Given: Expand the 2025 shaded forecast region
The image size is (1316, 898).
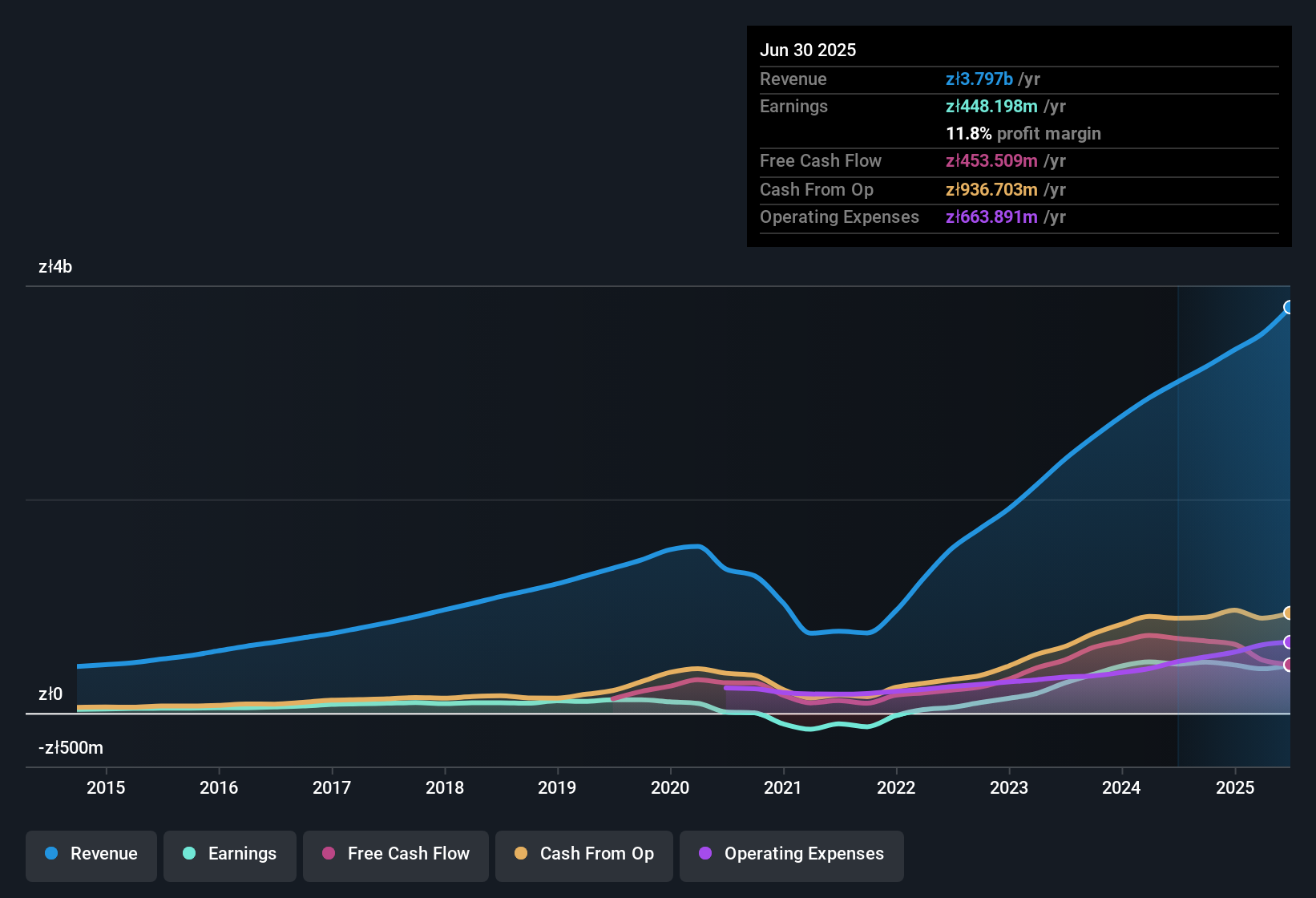Looking at the screenshot, I should pyautogui.click(x=1234, y=521).
